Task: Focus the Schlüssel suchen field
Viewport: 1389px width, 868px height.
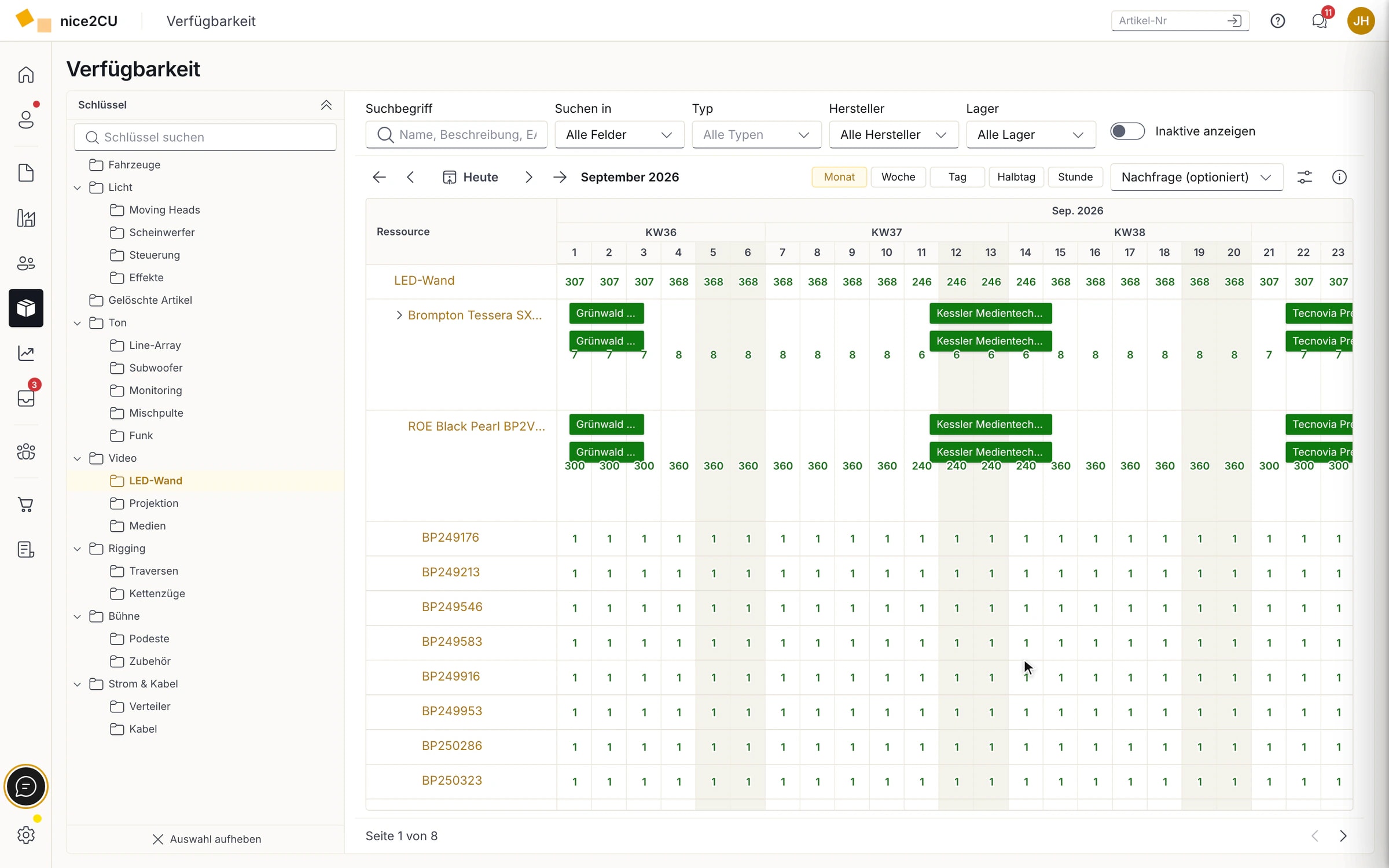Action: (x=205, y=137)
